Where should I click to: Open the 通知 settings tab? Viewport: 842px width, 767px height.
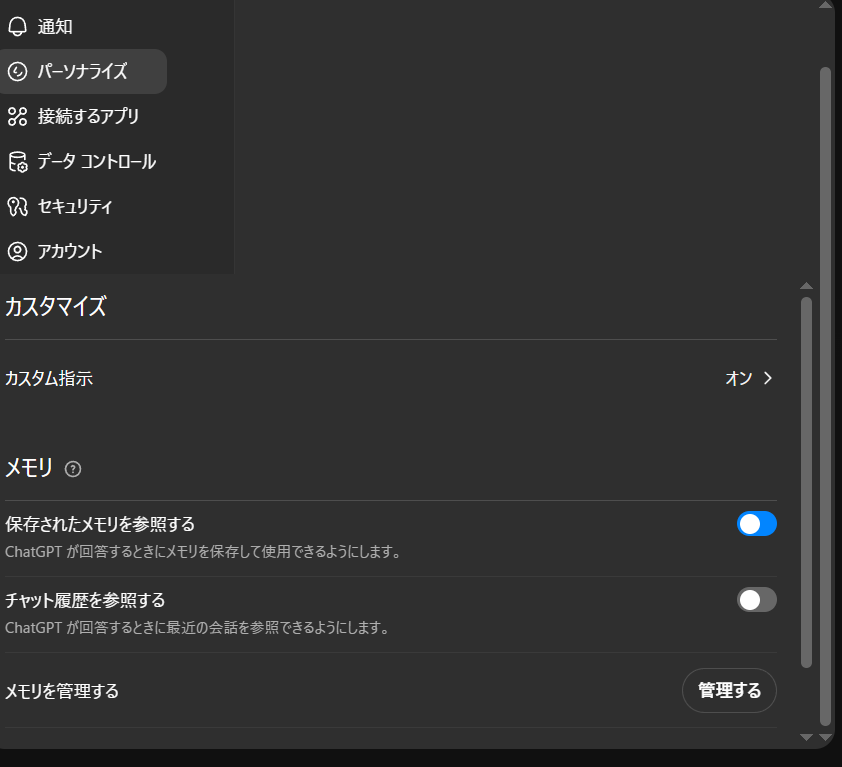pos(83,26)
